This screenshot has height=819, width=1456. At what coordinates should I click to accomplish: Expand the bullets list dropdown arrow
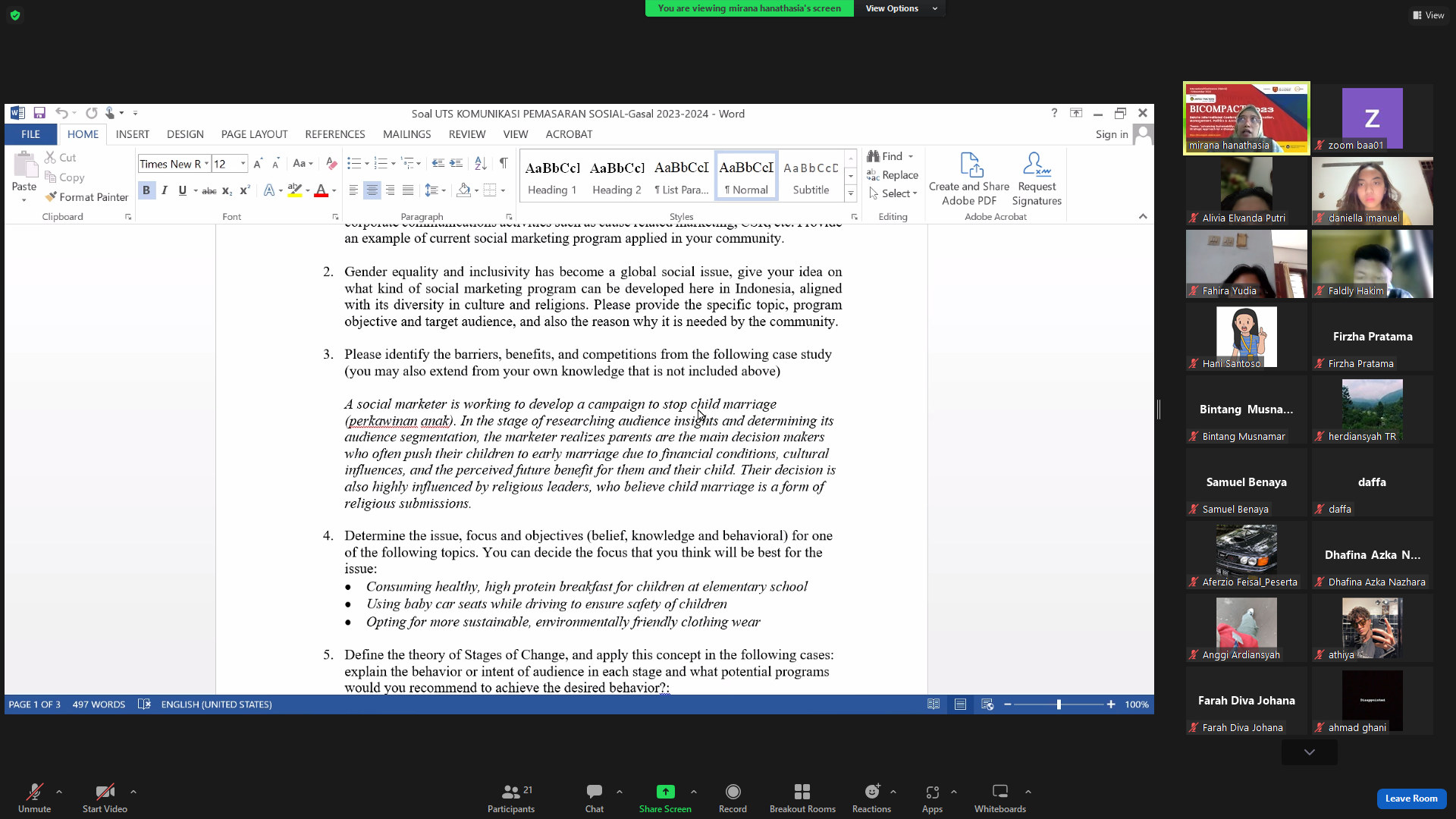(367, 164)
